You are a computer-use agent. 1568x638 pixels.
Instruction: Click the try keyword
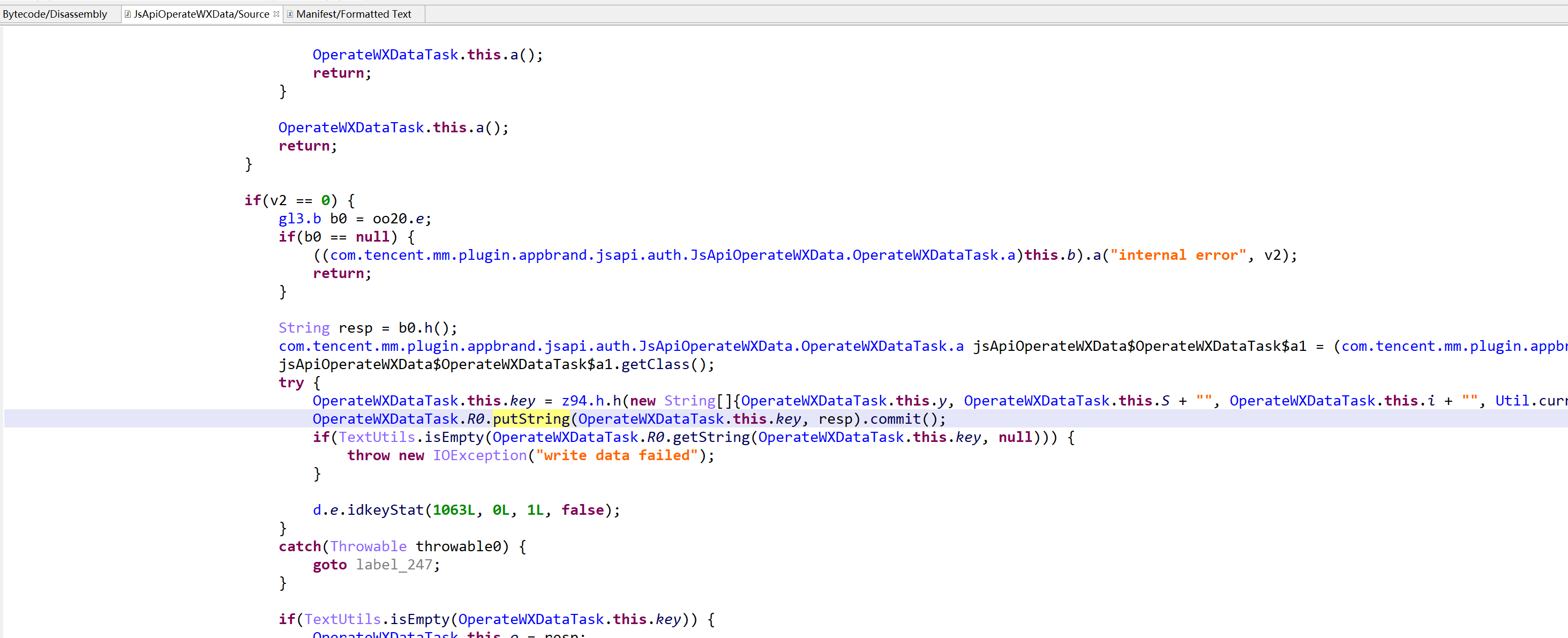point(291,382)
